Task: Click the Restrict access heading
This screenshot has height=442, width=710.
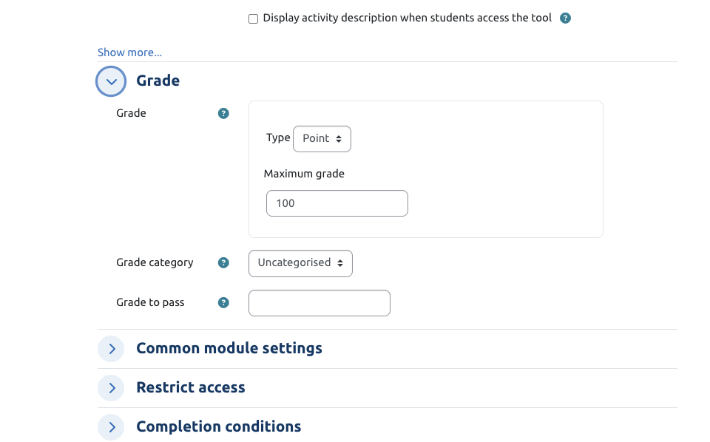Action: pos(190,387)
